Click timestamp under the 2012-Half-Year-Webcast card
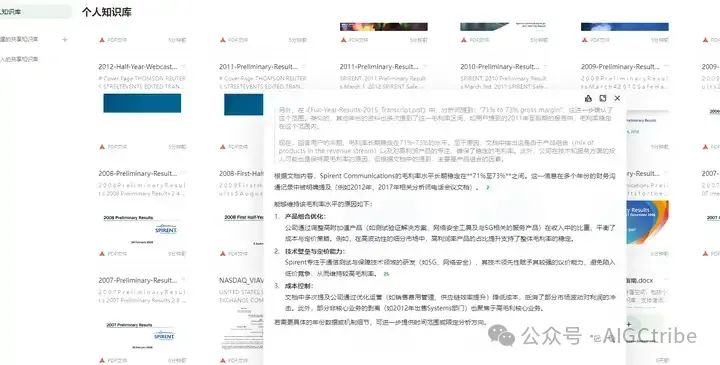This screenshot has width=720, height=365. tap(177, 147)
